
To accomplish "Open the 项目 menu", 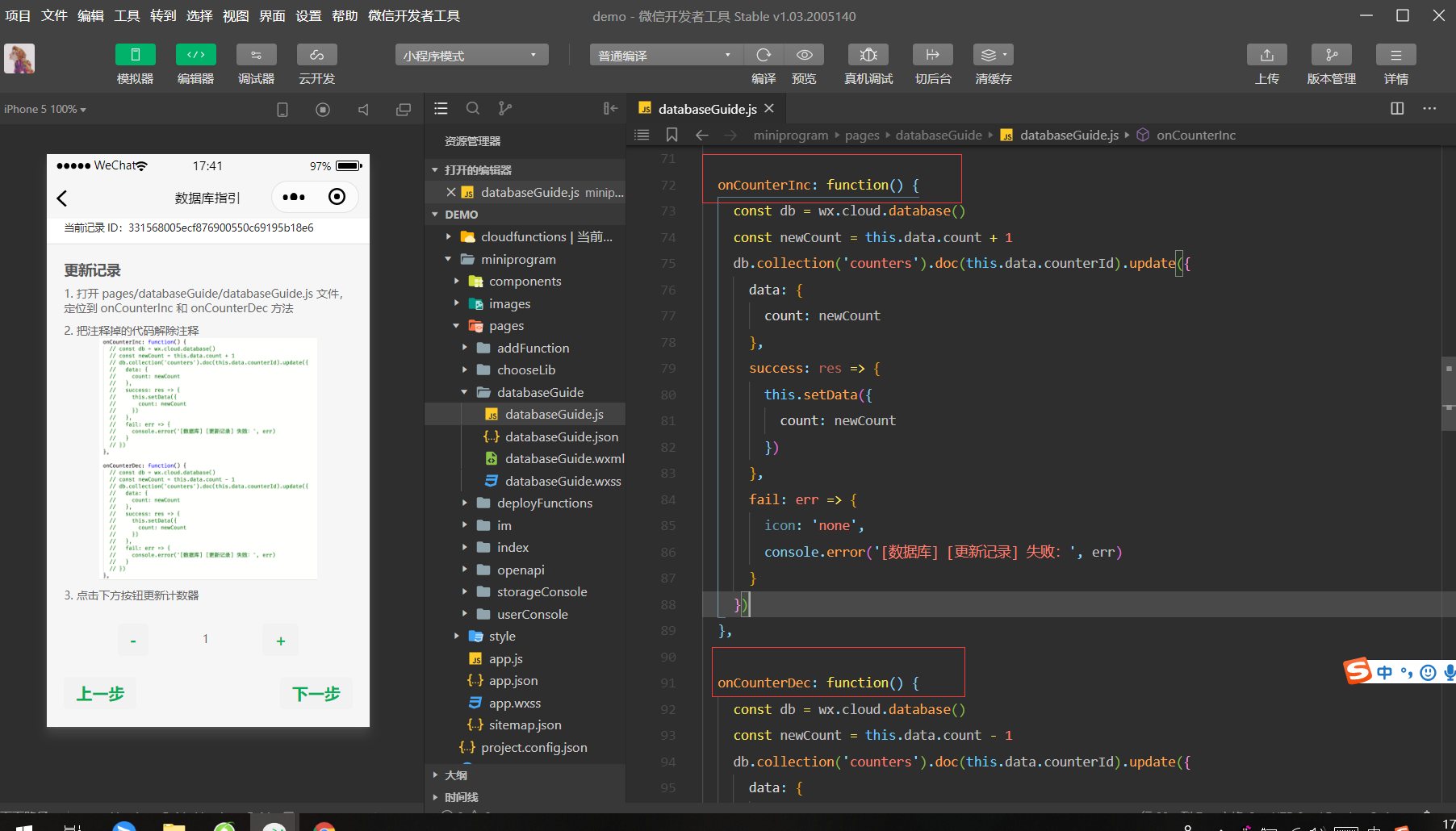I will (x=18, y=16).
